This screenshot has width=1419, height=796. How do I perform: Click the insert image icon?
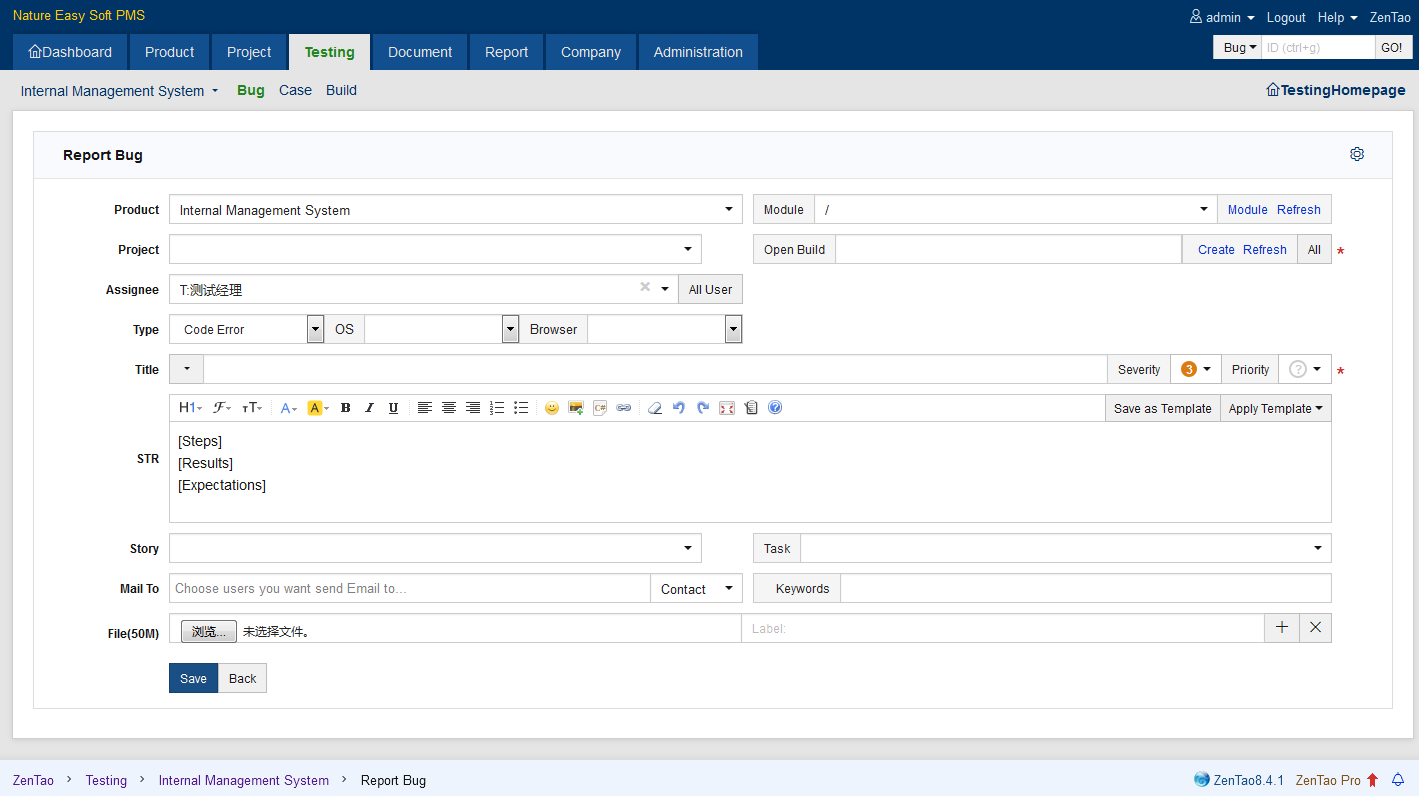coord(575,408)
